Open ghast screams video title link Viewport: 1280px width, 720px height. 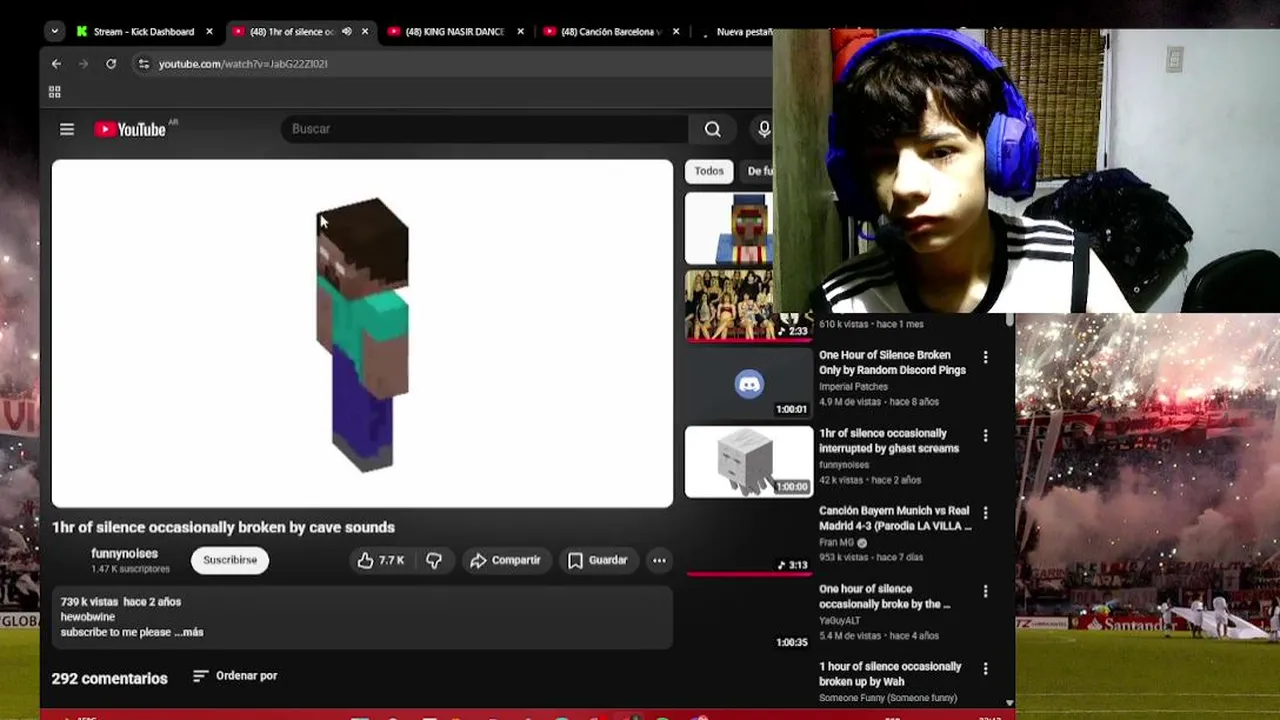889,441
